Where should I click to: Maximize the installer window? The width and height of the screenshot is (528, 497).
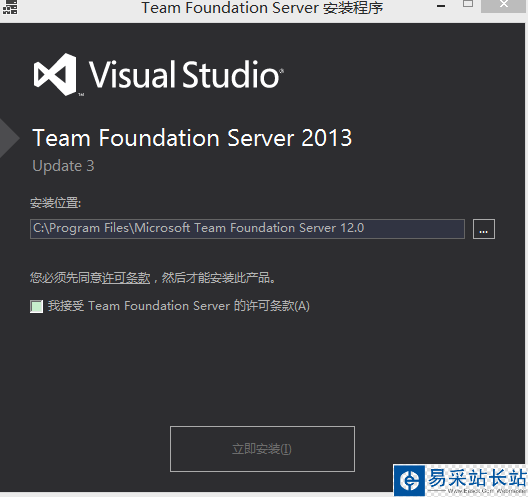468,4
